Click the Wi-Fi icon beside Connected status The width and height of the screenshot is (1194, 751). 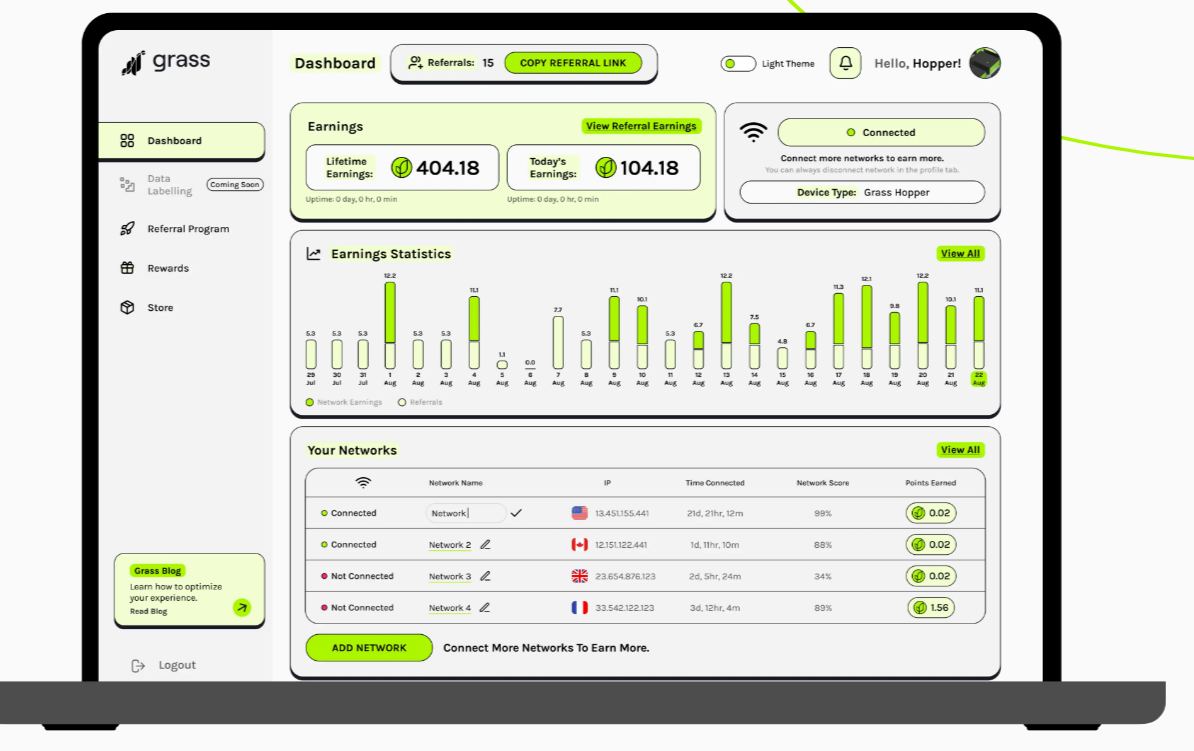pyautogui.click(x=753, y=132)
